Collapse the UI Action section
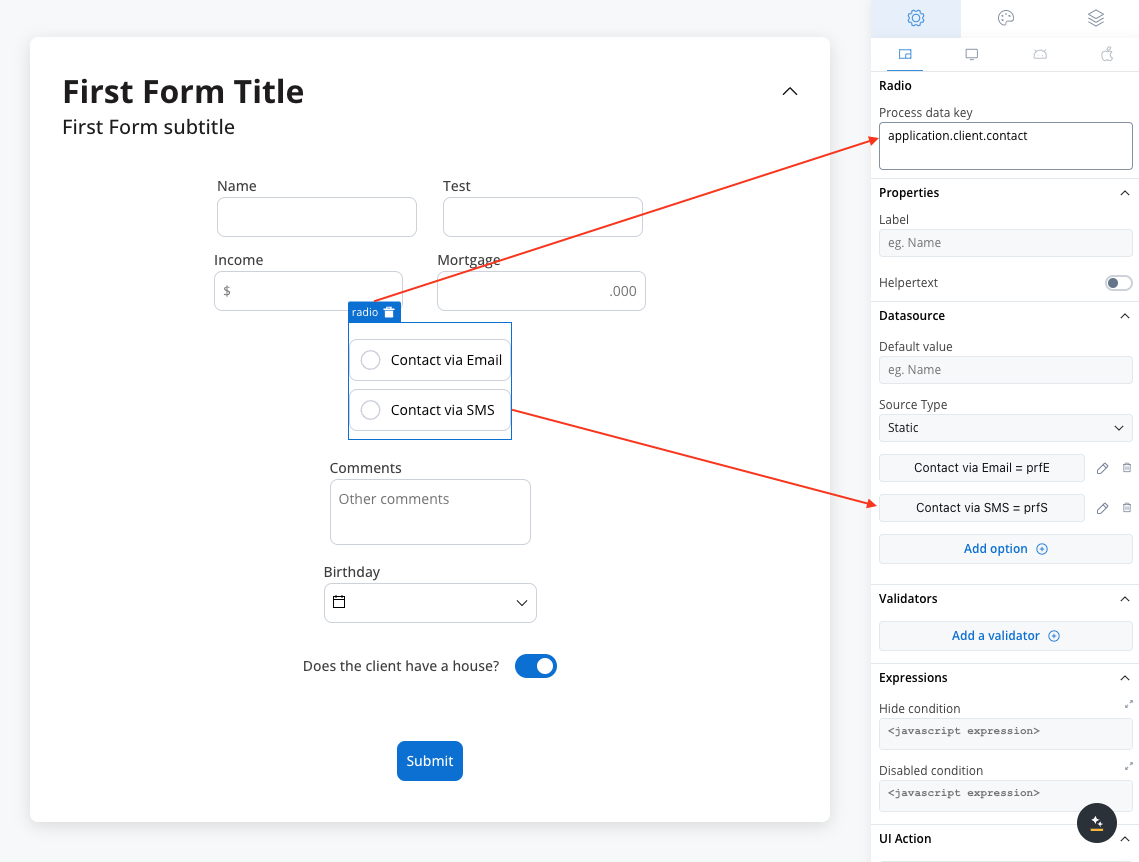The width and height of the screenshot is (1139, 862). tap(1124, 839)
